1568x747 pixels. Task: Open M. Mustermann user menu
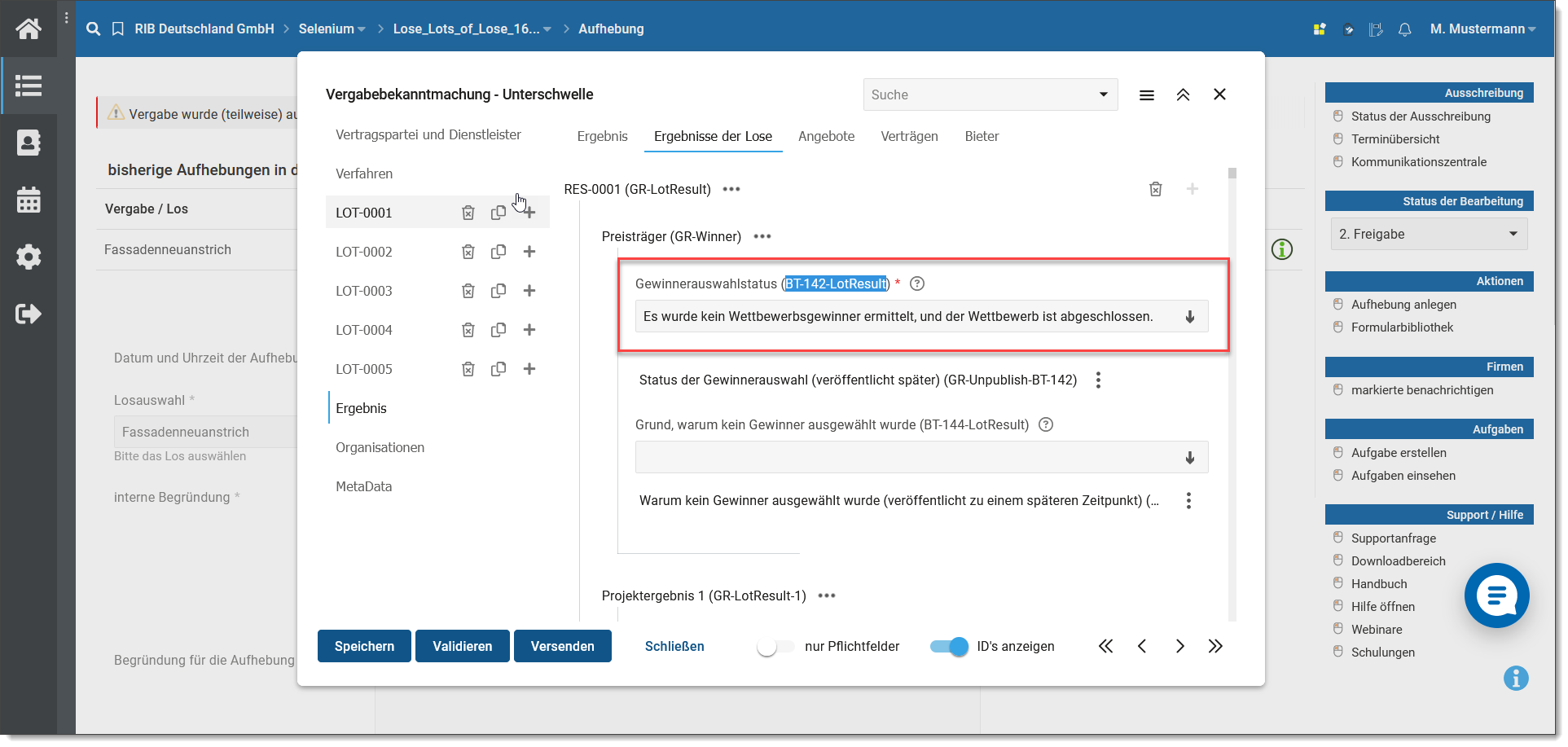[x=1483, y=29]
